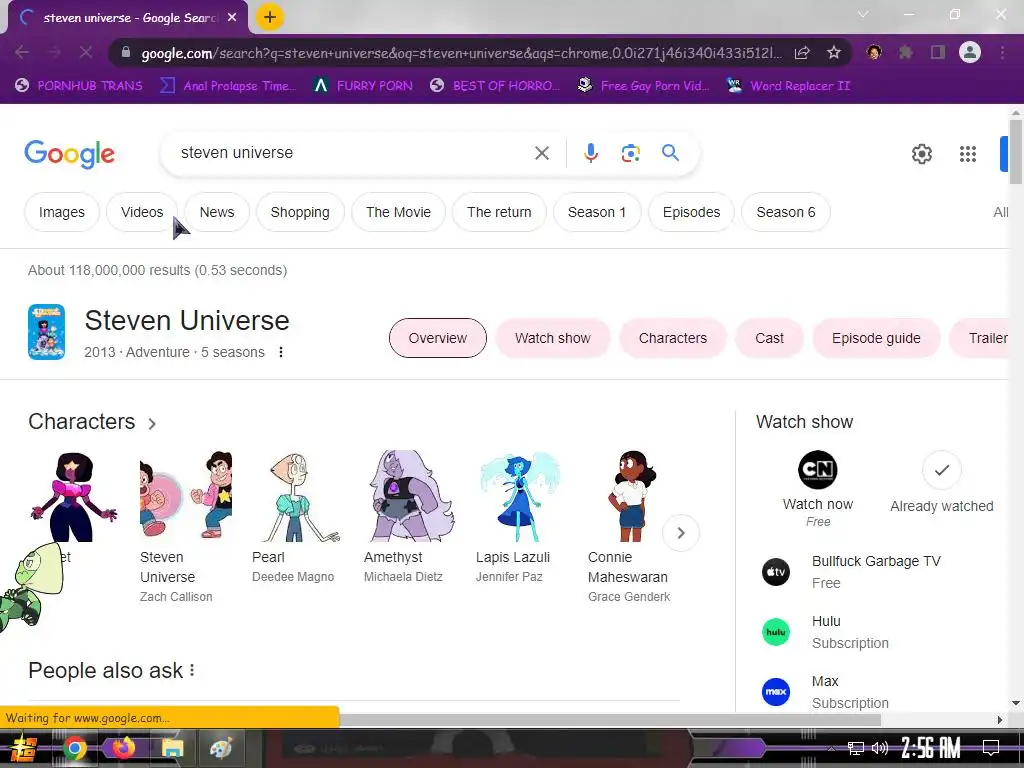
Task: Click the Google logo
Action: [70, 154]
